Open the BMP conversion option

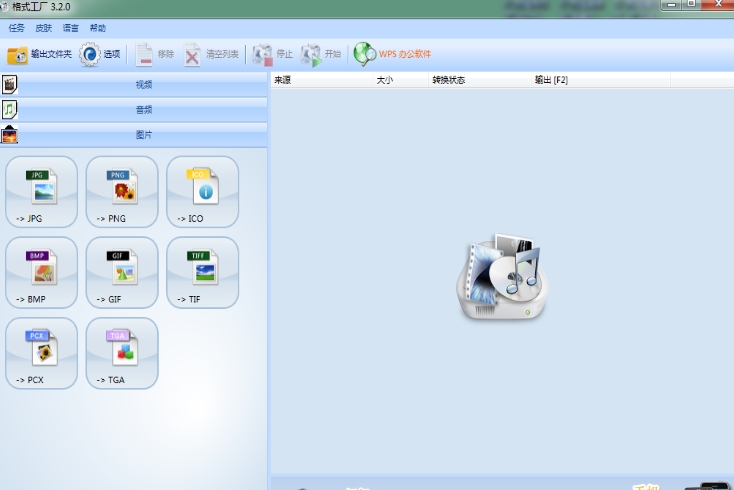[41, 272]
